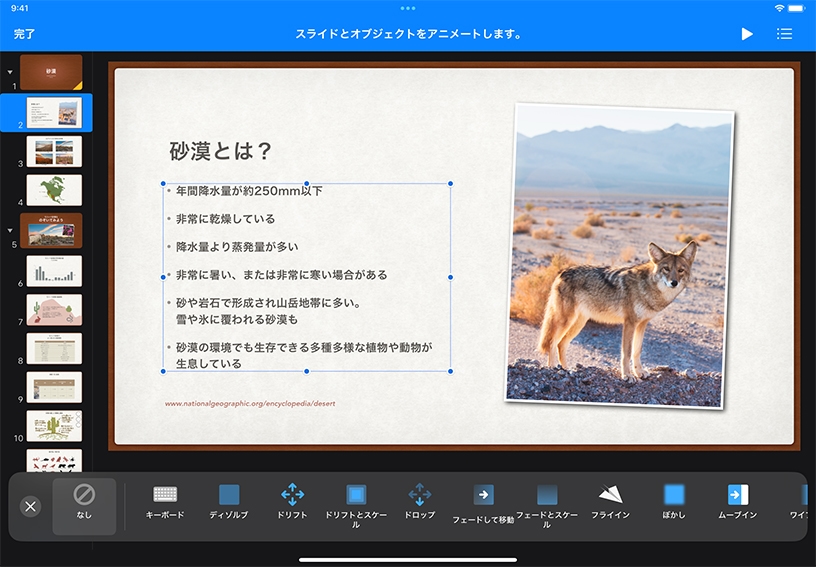Apply the ドロップ animation

click(420, 502)
